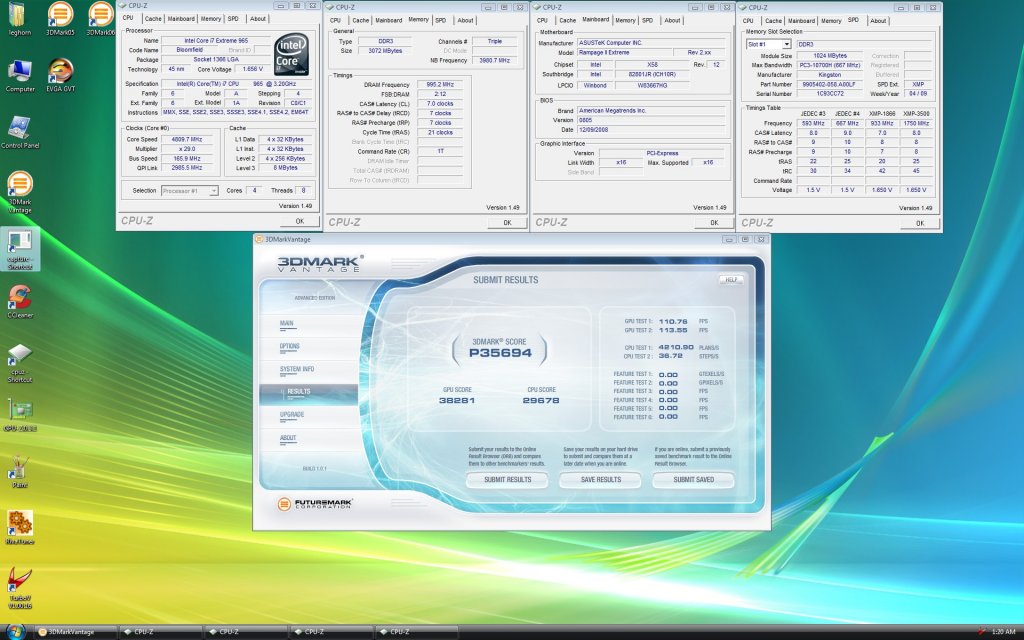Image resolution: width=1024 pixels, height=640 pixels.
Task: Open the About tab in the first CPU-Z window
Action: [x=258, y=19]
